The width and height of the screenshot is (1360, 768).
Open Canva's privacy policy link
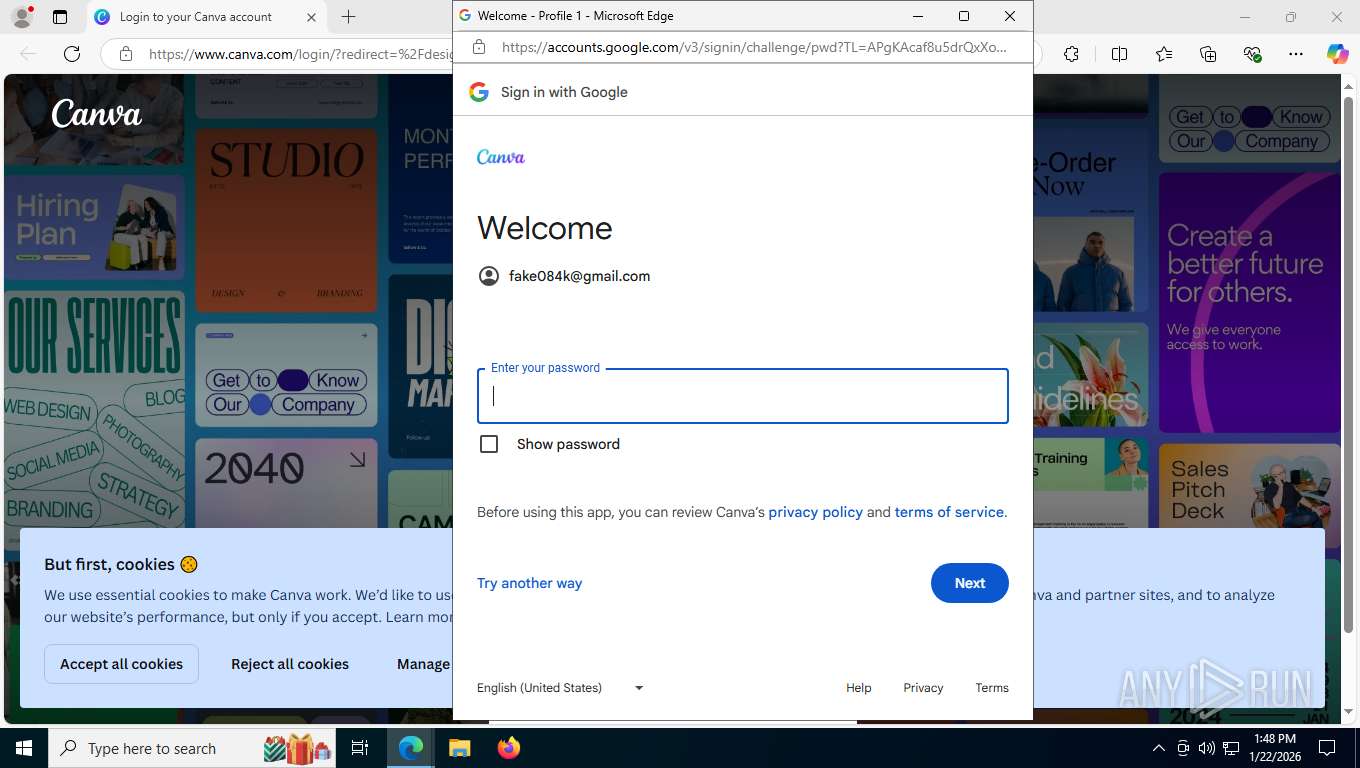coord(815,512)
